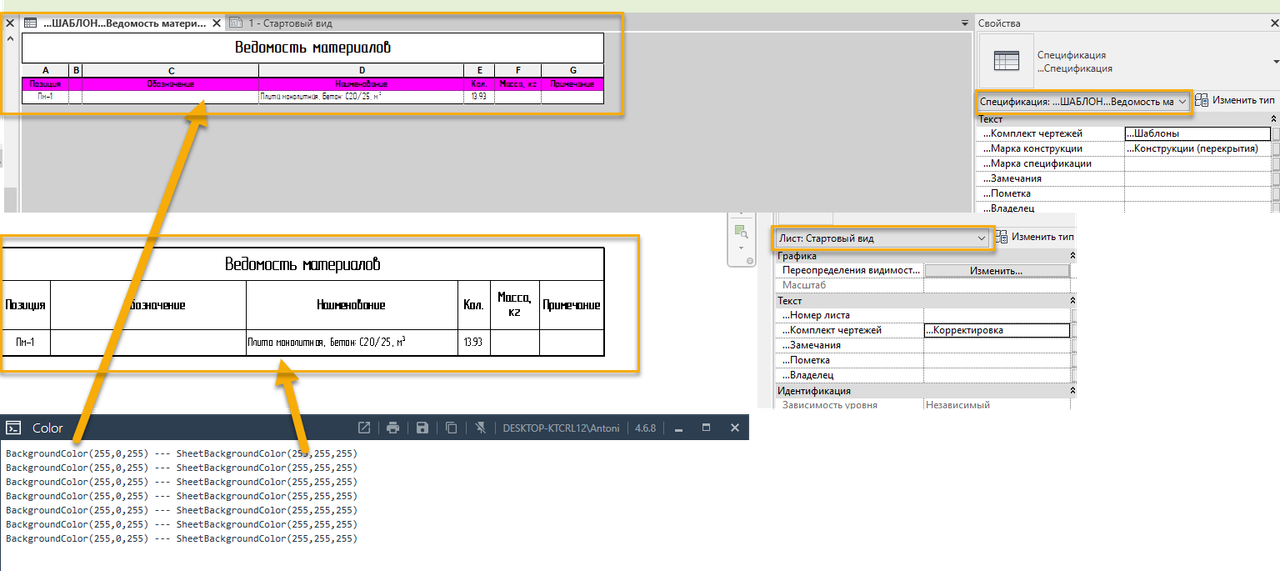Click 13.93 cell in the sheet table
1280x571 pixels.
(474, 343)
